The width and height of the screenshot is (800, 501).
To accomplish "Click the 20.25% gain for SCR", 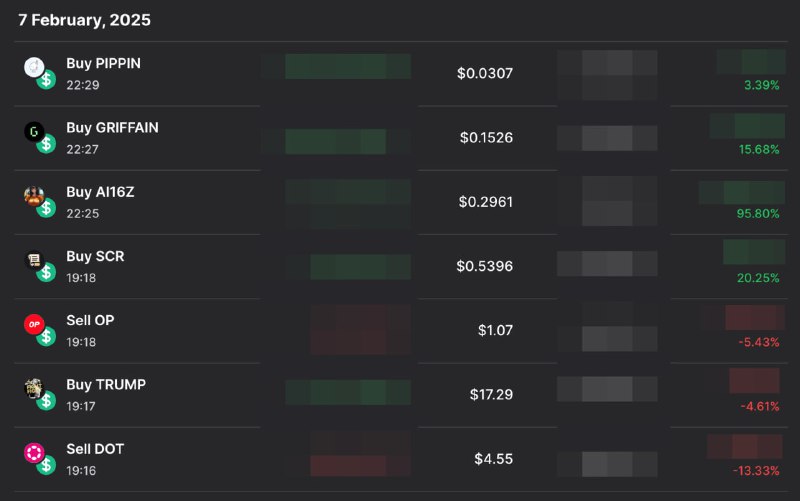I will [x=758, y=278].
